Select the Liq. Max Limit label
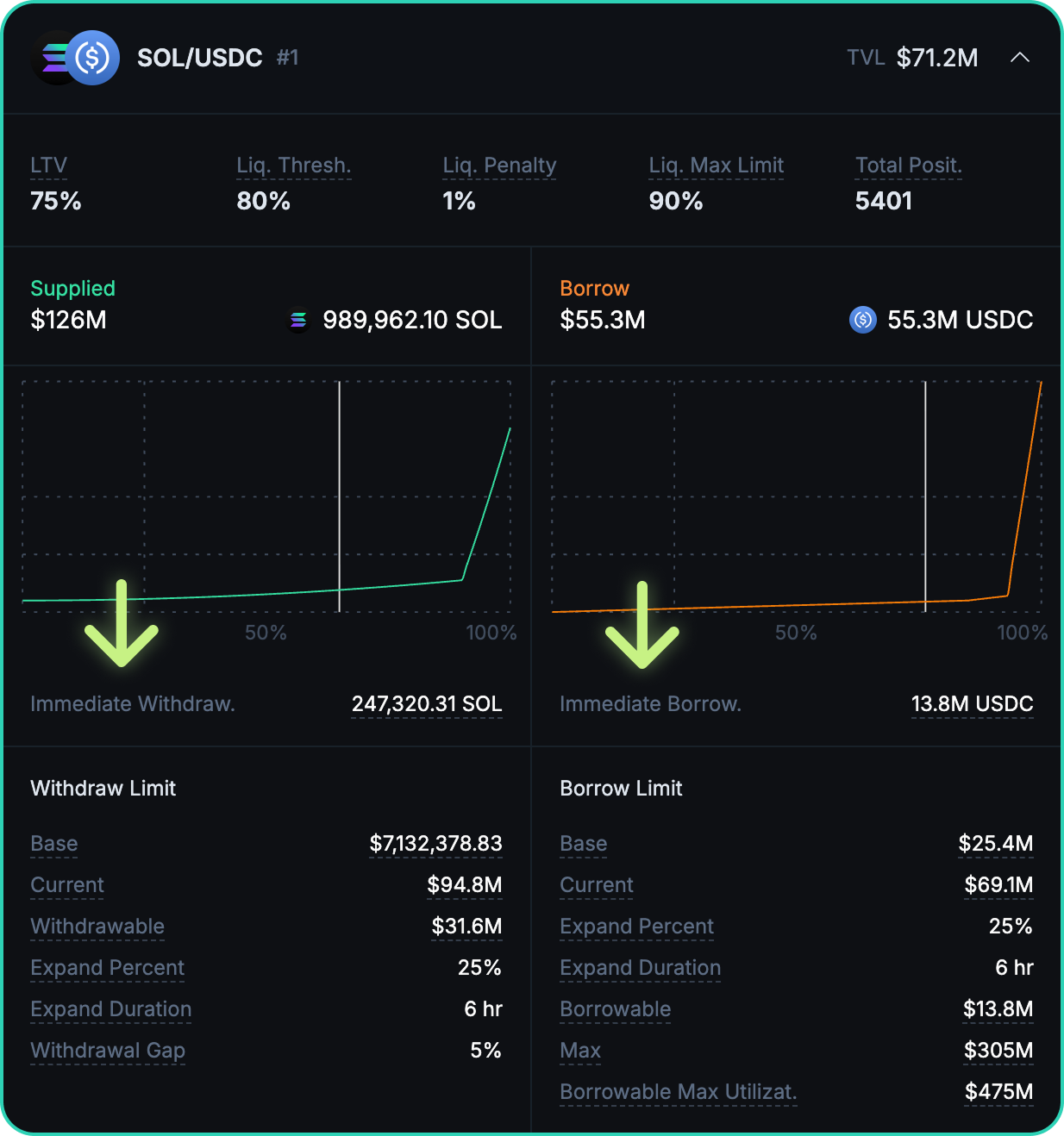Screen dimensions: 1064x1136 (x=716, y=165)
